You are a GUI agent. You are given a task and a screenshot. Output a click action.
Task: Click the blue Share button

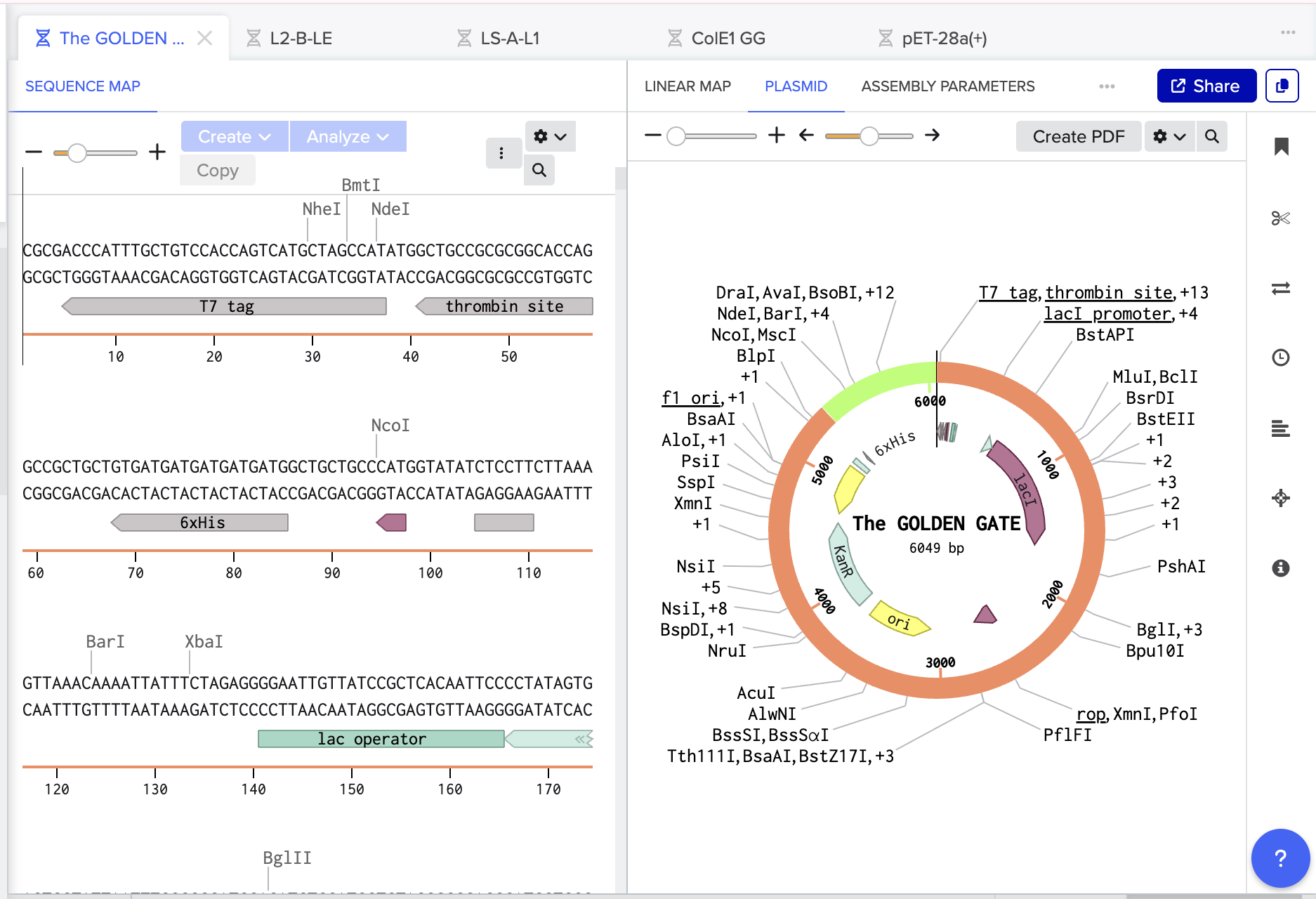click(x=1206, y=86)
